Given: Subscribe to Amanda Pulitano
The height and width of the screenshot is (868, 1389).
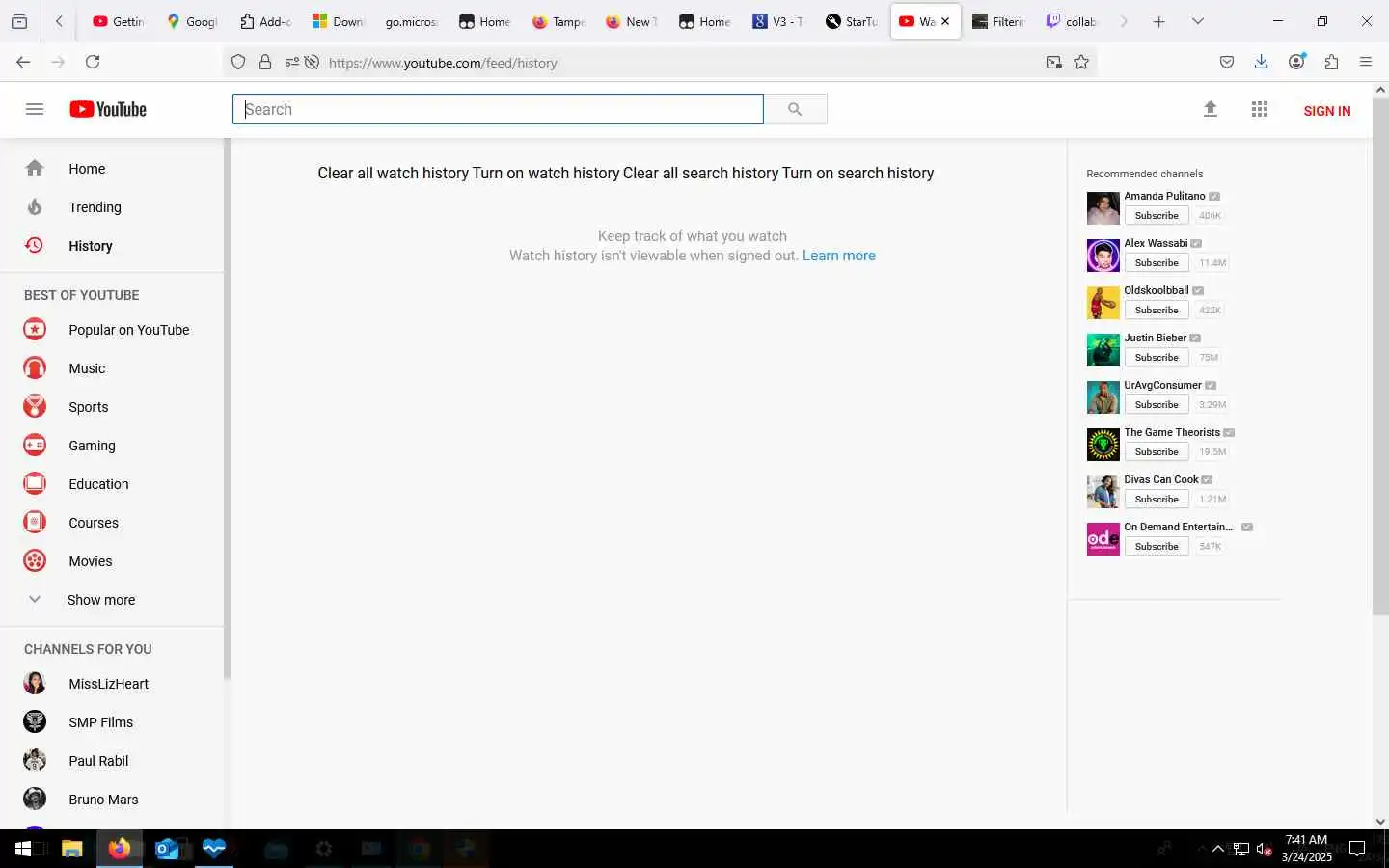Looking at the screenshot, I should pos(1157,216).
